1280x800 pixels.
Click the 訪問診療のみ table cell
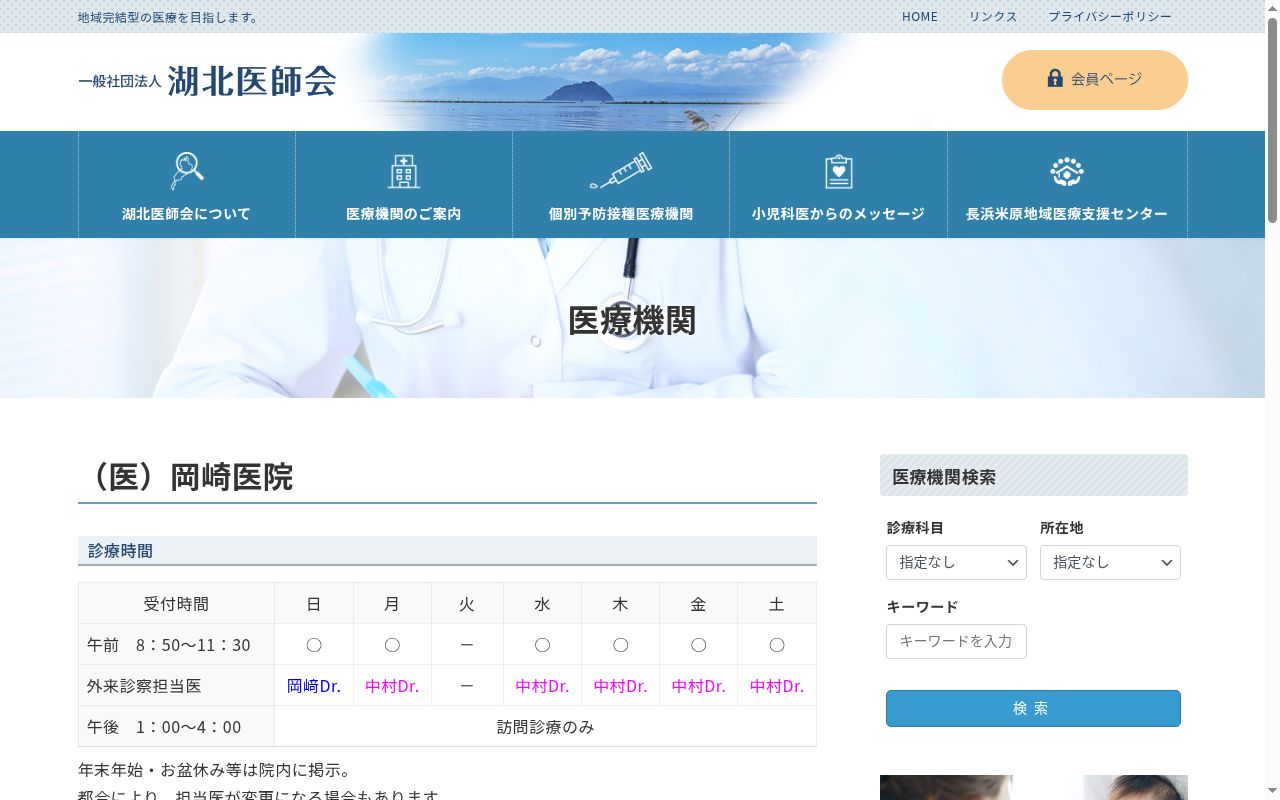[545, 727]
